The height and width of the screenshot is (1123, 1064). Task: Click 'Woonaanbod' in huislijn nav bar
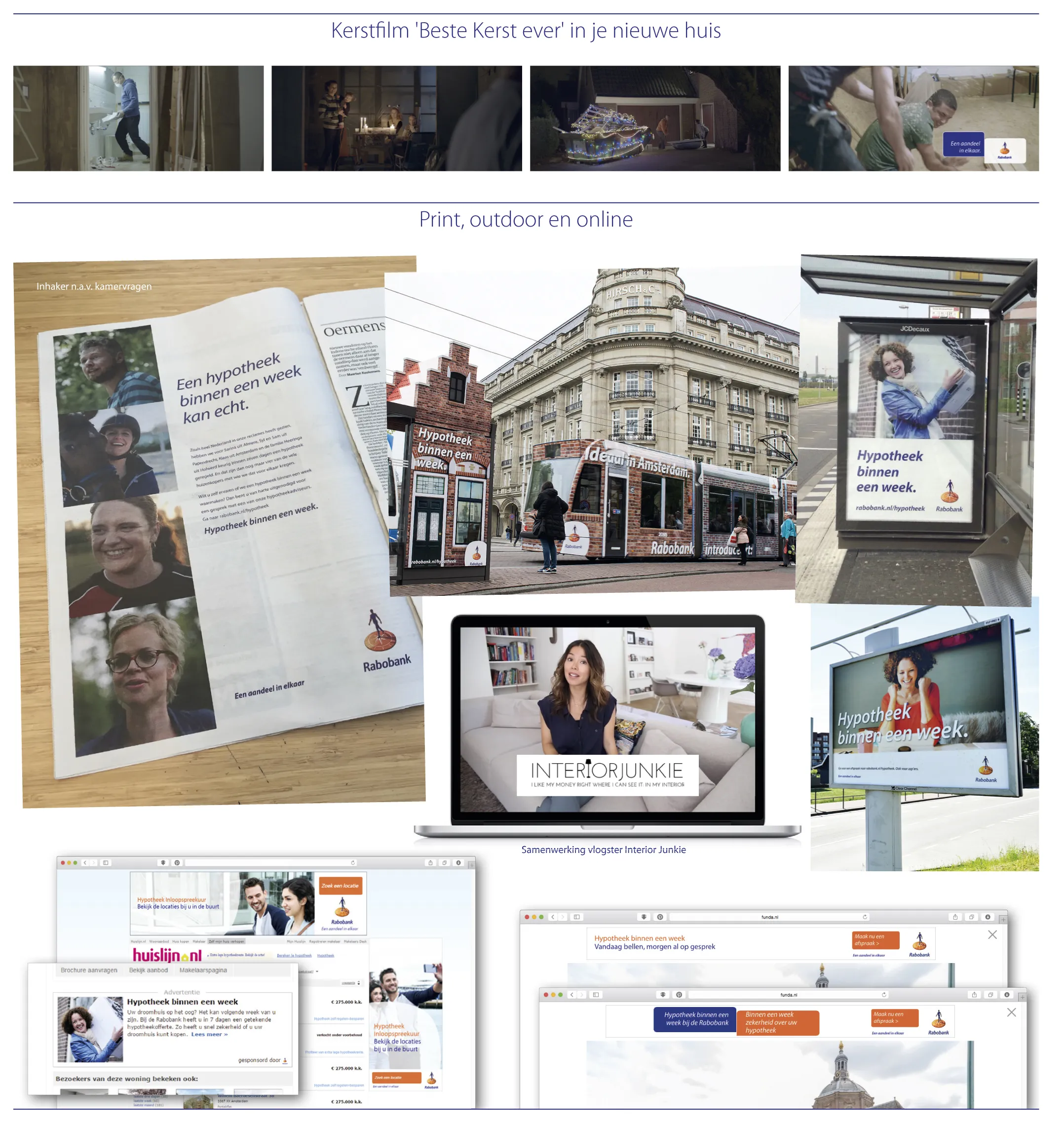point(159,941)
